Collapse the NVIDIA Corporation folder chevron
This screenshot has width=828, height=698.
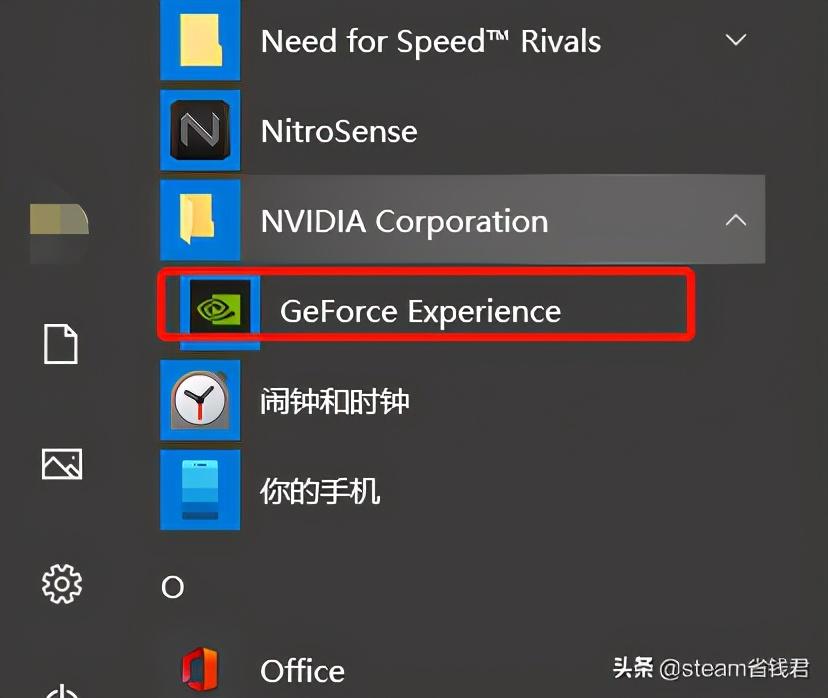(736, 220)
